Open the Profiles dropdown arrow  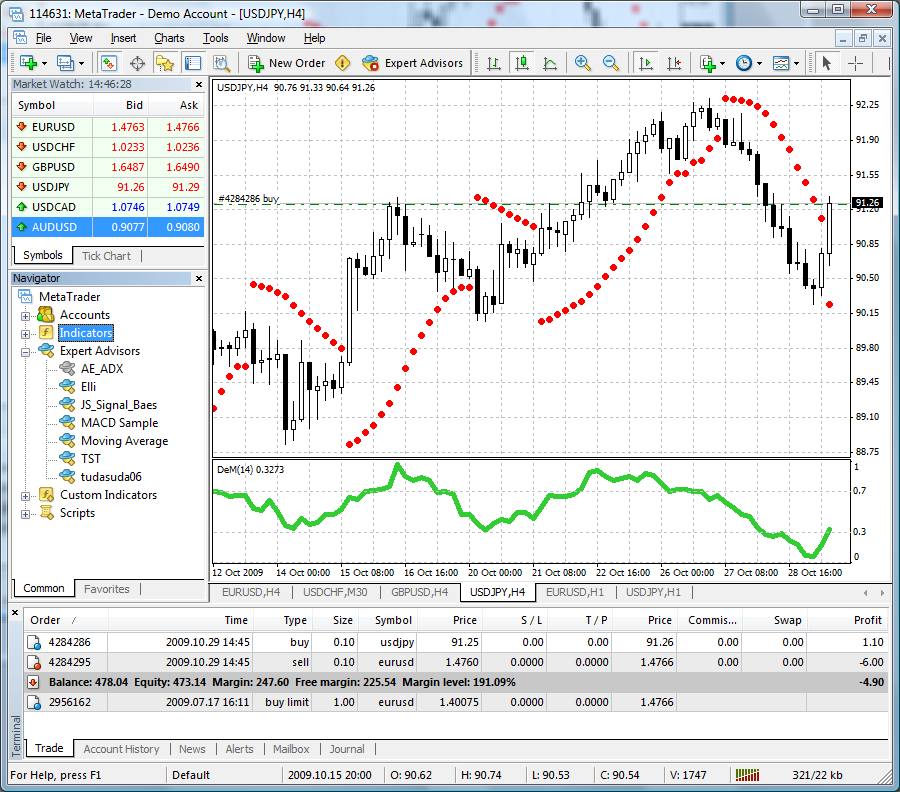coord(81,63)
